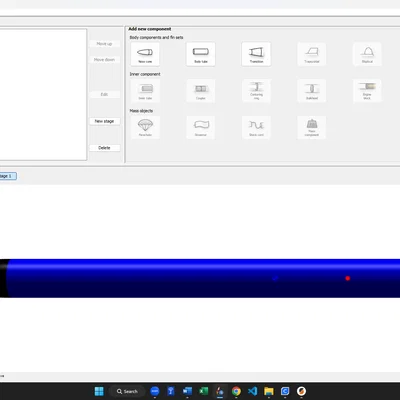The width and height of the screenshot is (400, 400).
Task: Open the Windows Start menu
Action: tap(99, 391)
